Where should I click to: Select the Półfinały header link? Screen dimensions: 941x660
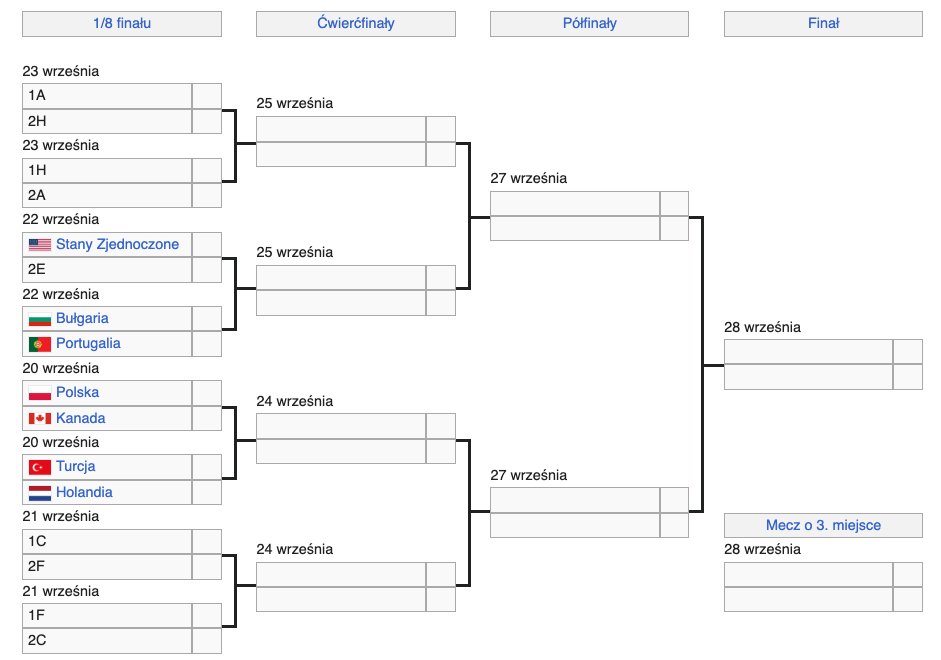tap(589, 23)
